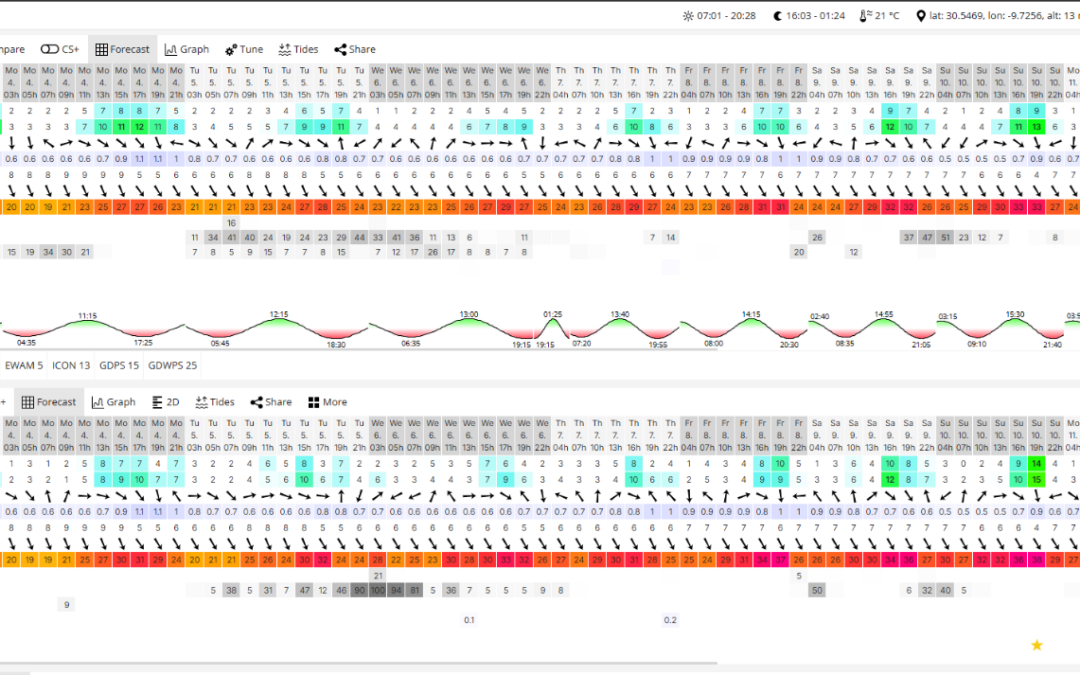1080x675 pixels.
Task: Select the Forecast tab beside the CS+ toggle
Action: coord(123,49)
